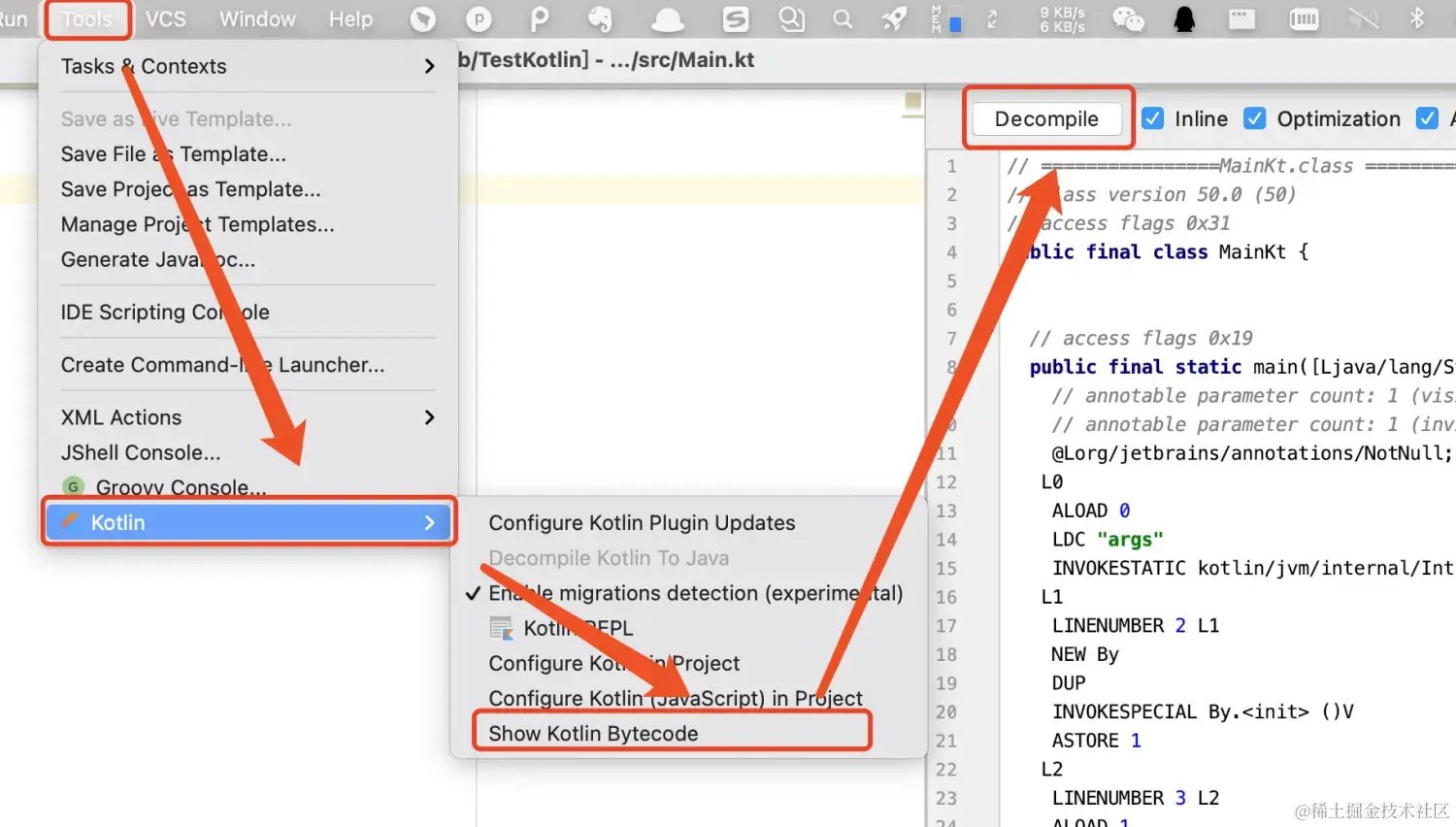Click the 'INVOKESPECIAL By.<init> ()V' line
1456x827 pixels.
1203,712
